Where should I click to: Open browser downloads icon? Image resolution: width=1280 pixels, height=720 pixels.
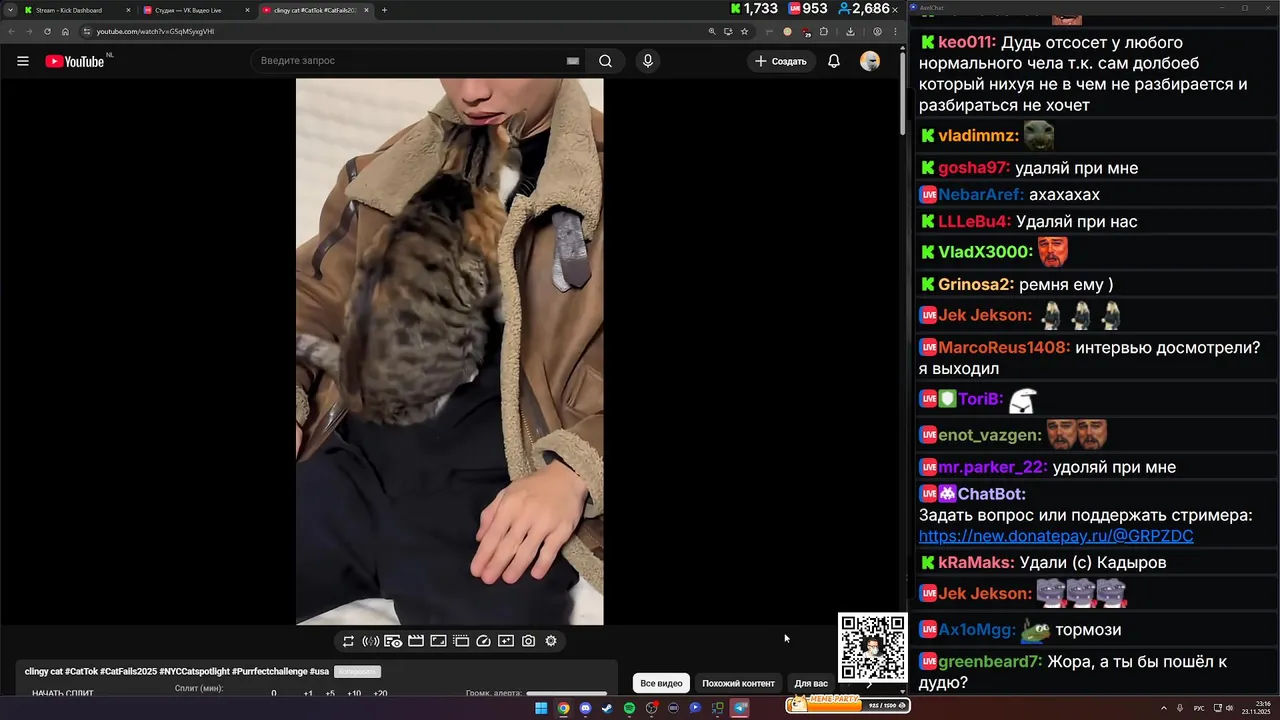(x=850, y=31)
